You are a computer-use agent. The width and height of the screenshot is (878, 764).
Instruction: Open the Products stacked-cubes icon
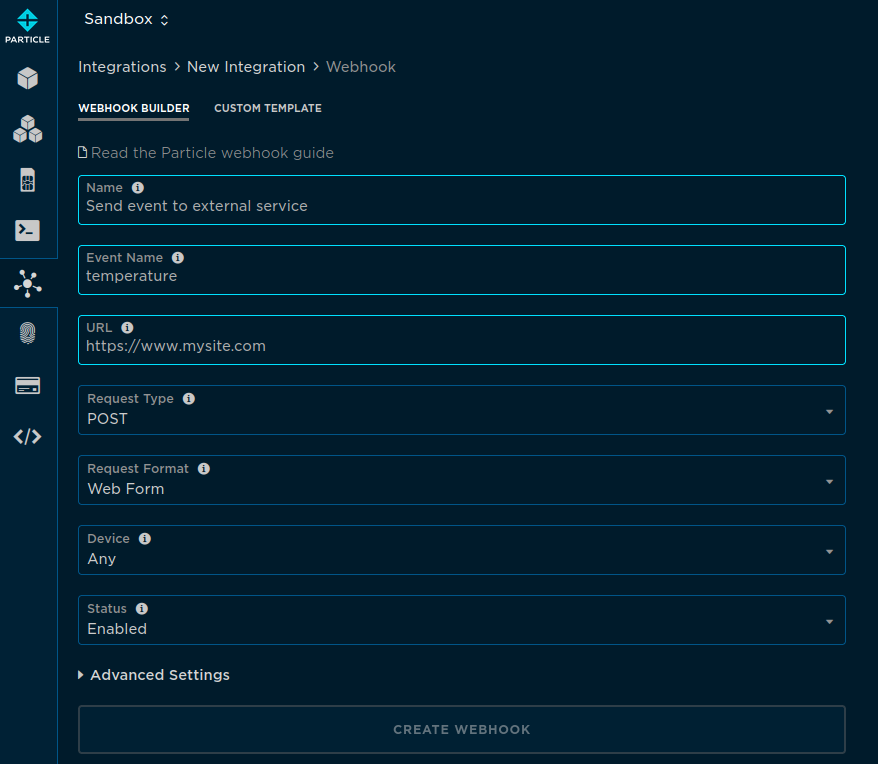(x=27, y=129)
